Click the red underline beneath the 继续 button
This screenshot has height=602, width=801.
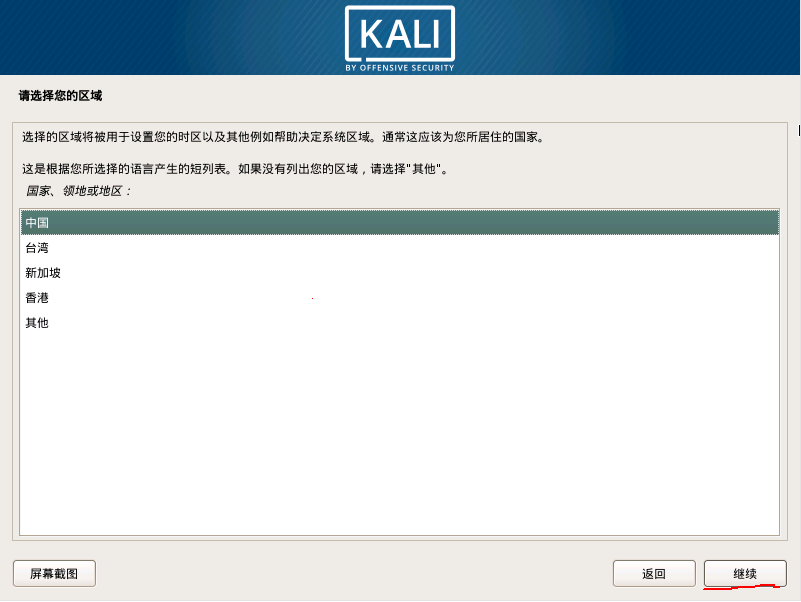click(x=742, y=587)
